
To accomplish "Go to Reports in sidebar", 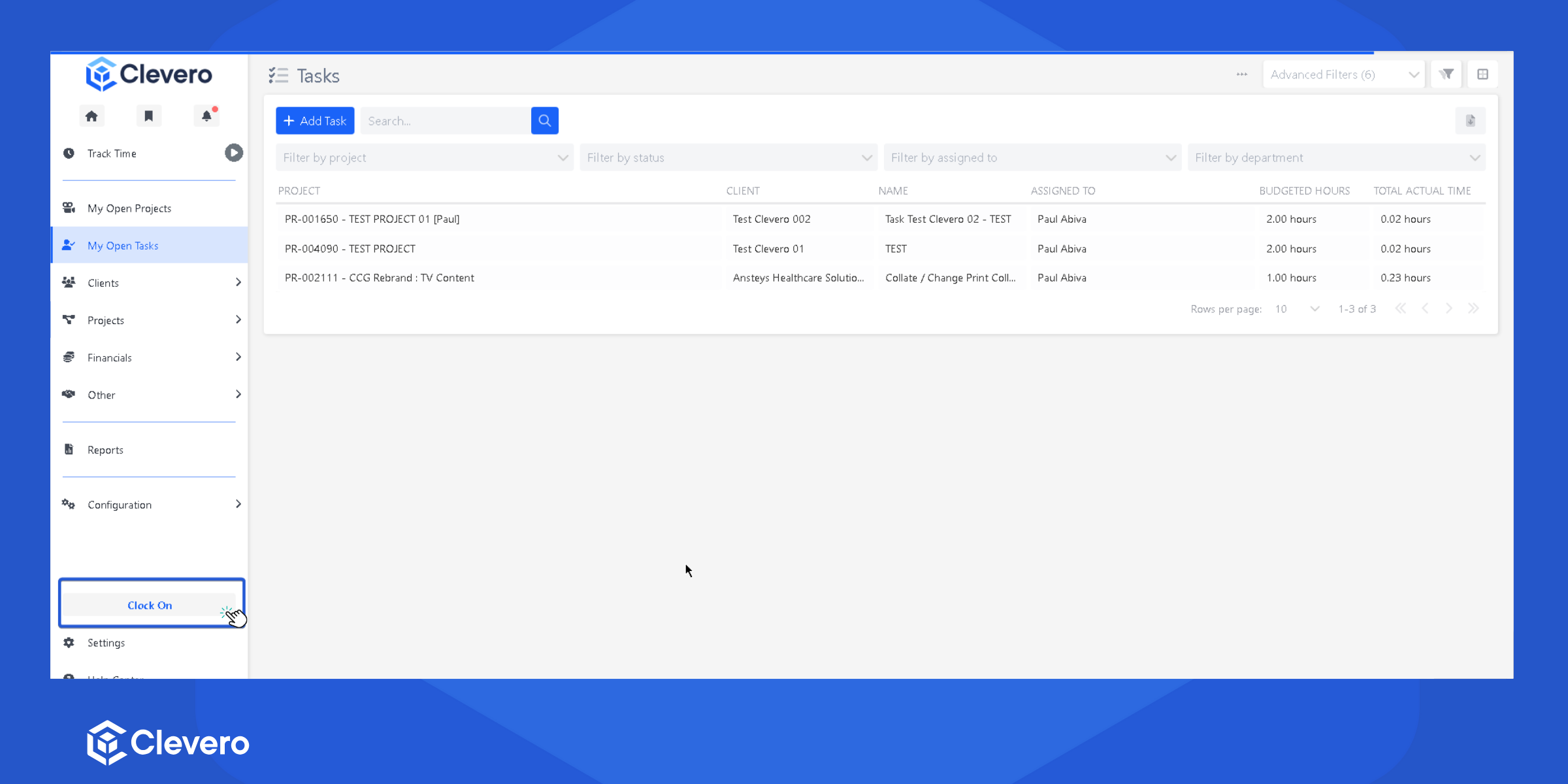I will pos(105,450).
